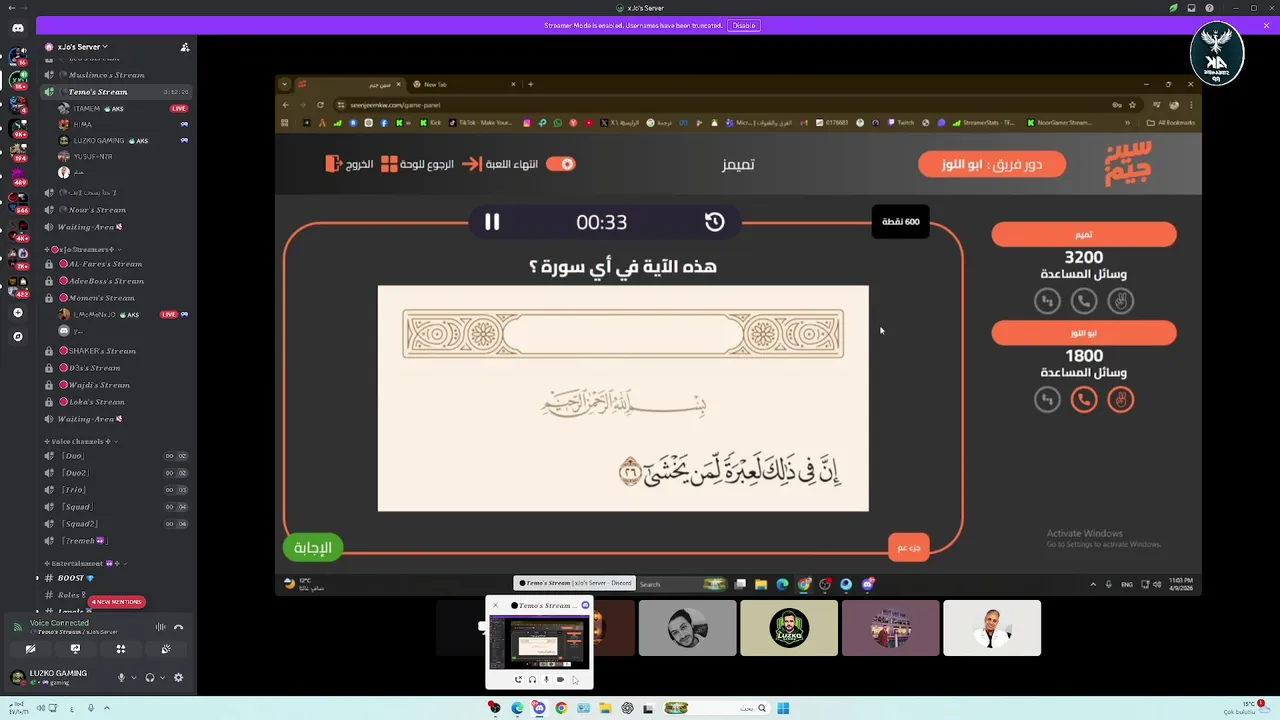This screenshot has width=1280, height=720.
Task: Click the سين جيم logo
Action: pos(1128,164)
